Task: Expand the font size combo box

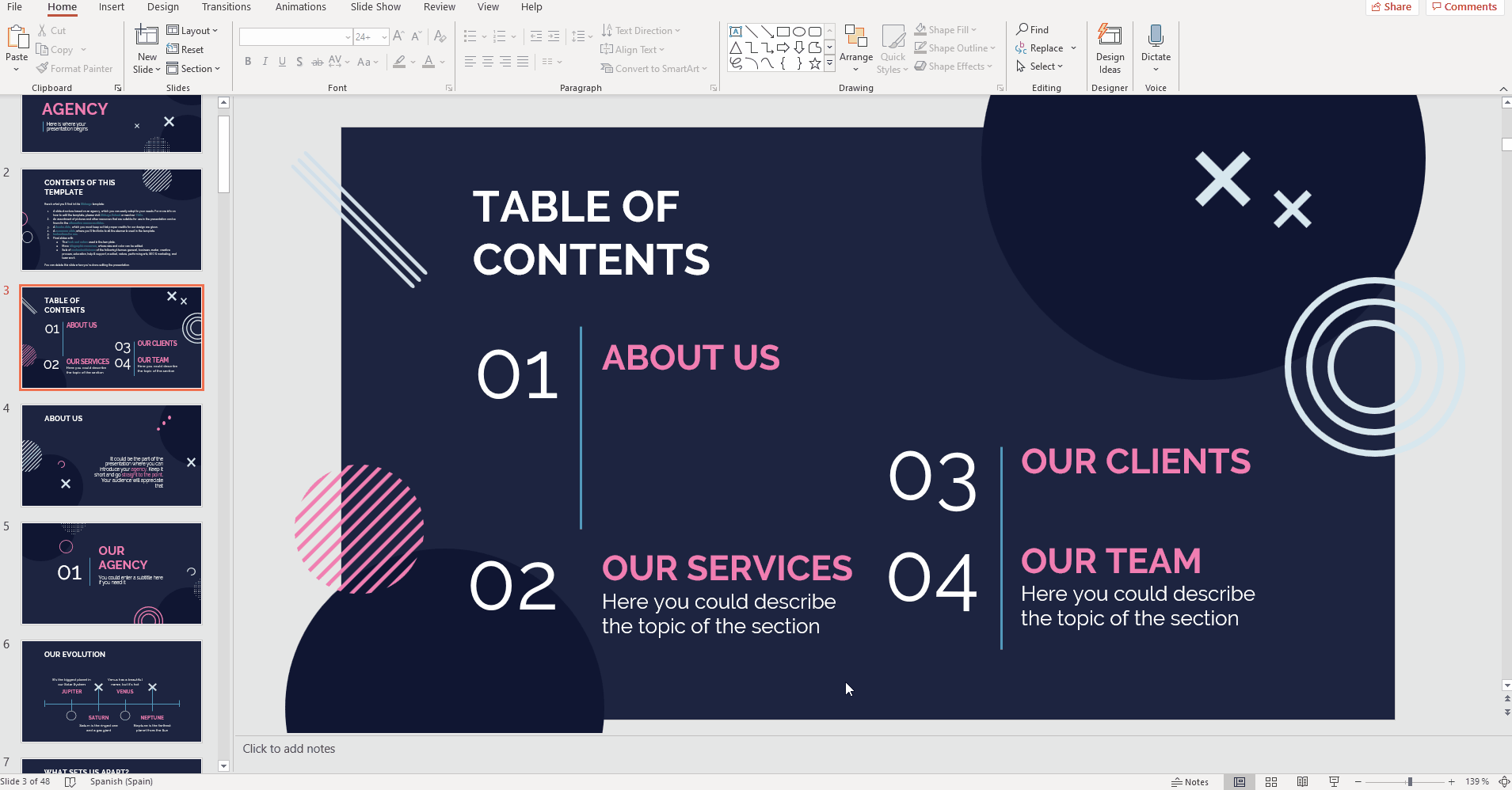Action: click(384, 37)
